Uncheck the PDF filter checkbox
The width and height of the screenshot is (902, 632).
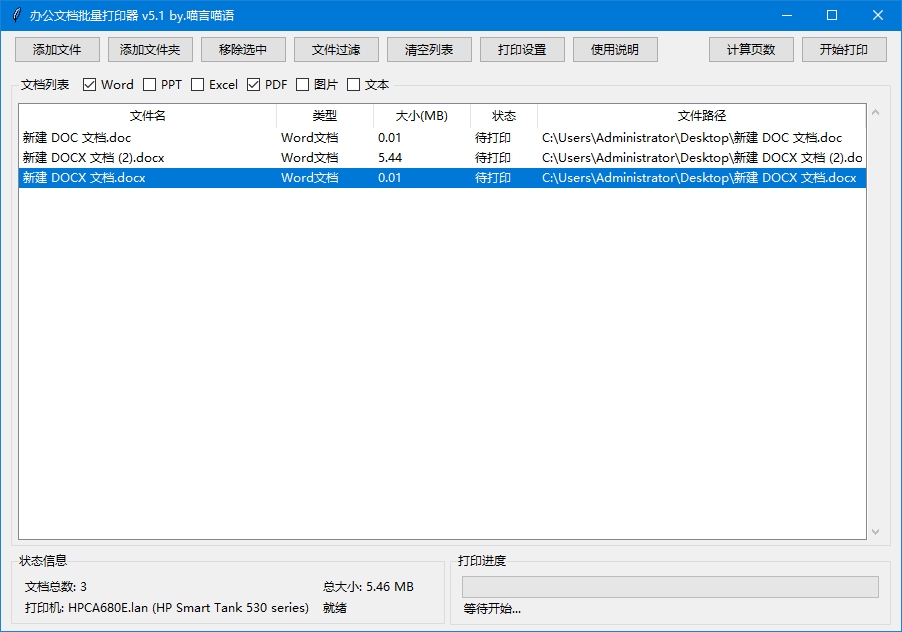[253, 85]
